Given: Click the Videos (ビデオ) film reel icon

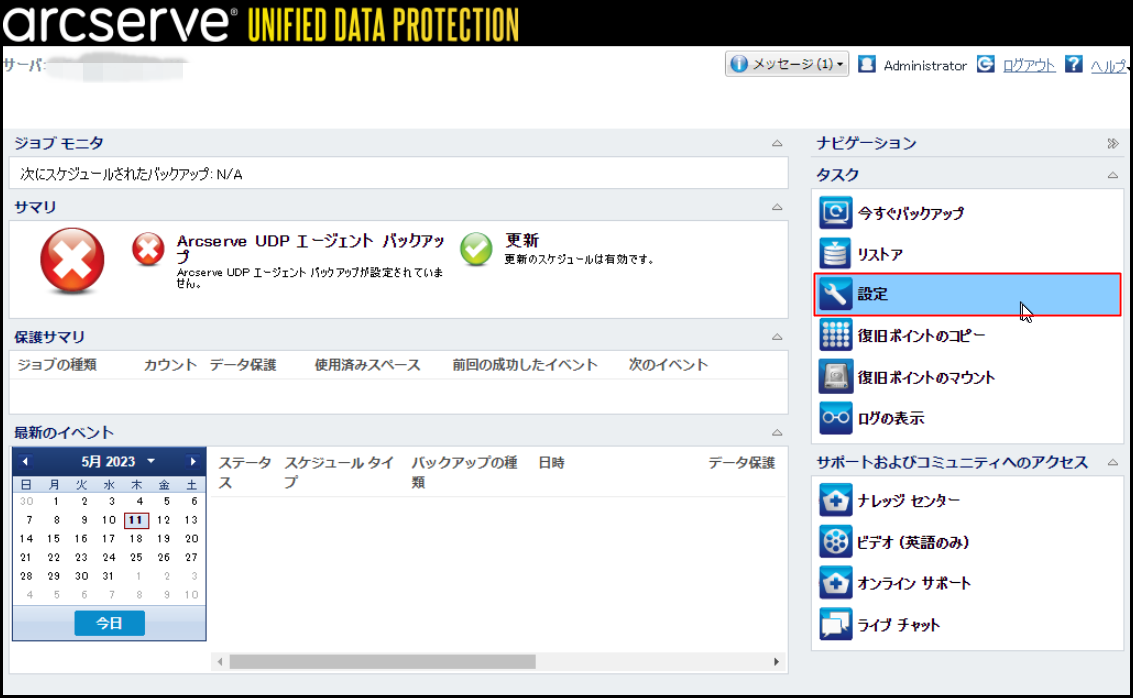Looking at the screenshot, I should click(x=835, y=541).
